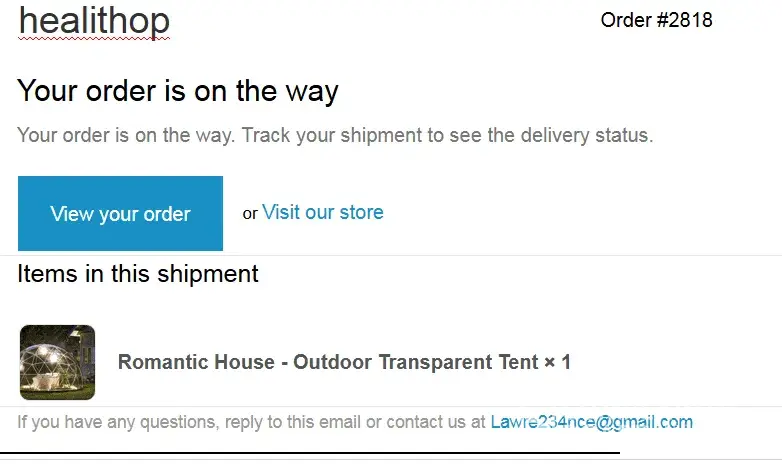782x465 pixels.
Task: Open the Visit our store link
Action: (x=322, y=212)
